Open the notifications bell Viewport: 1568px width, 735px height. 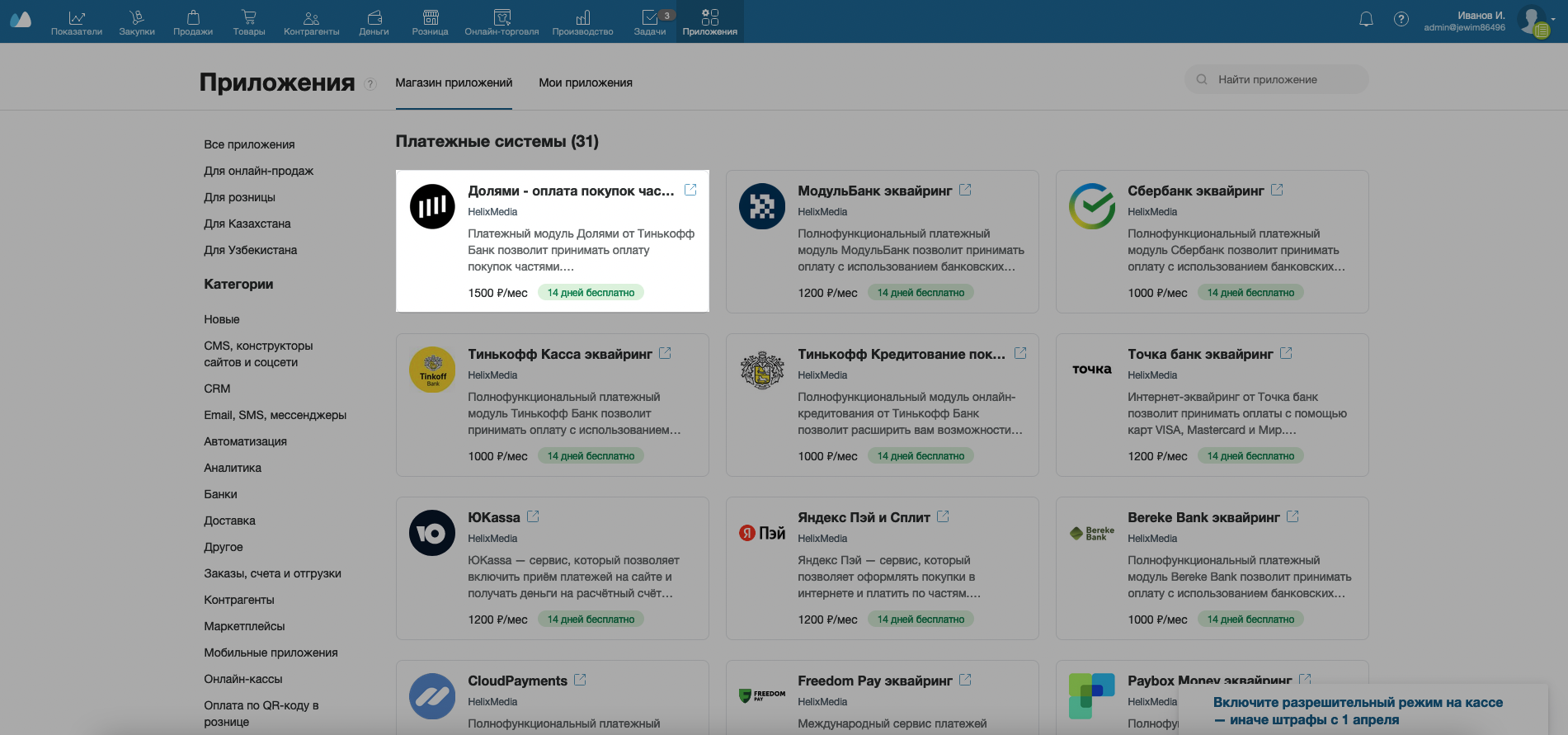1367,19
